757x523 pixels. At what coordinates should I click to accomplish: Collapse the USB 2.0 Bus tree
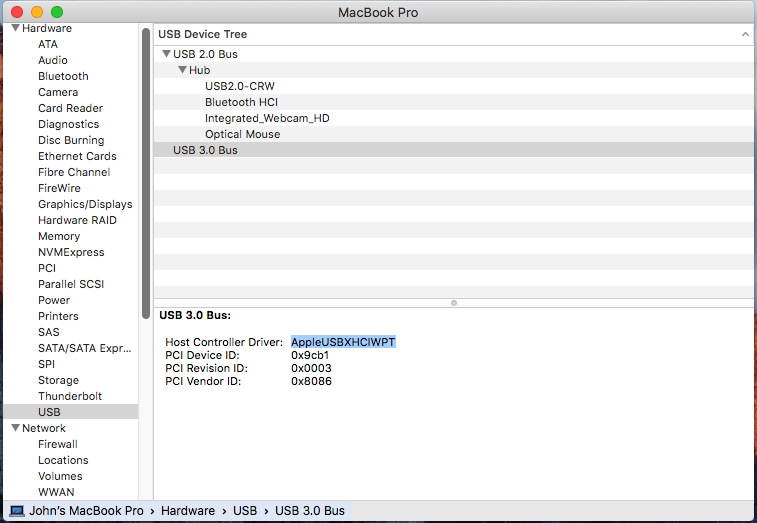click(167, 54)
